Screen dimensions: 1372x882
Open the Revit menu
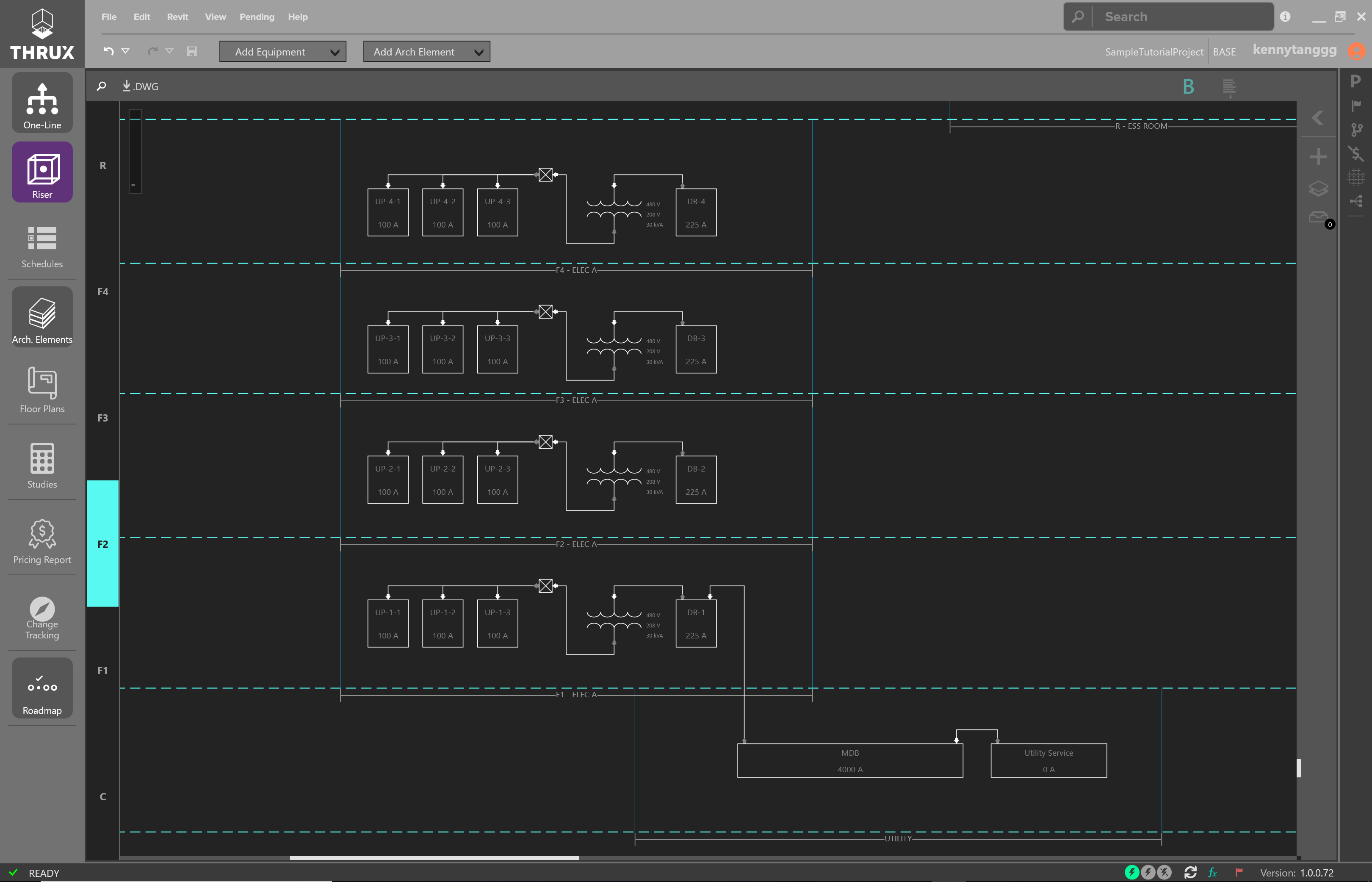tap(177, 17)
